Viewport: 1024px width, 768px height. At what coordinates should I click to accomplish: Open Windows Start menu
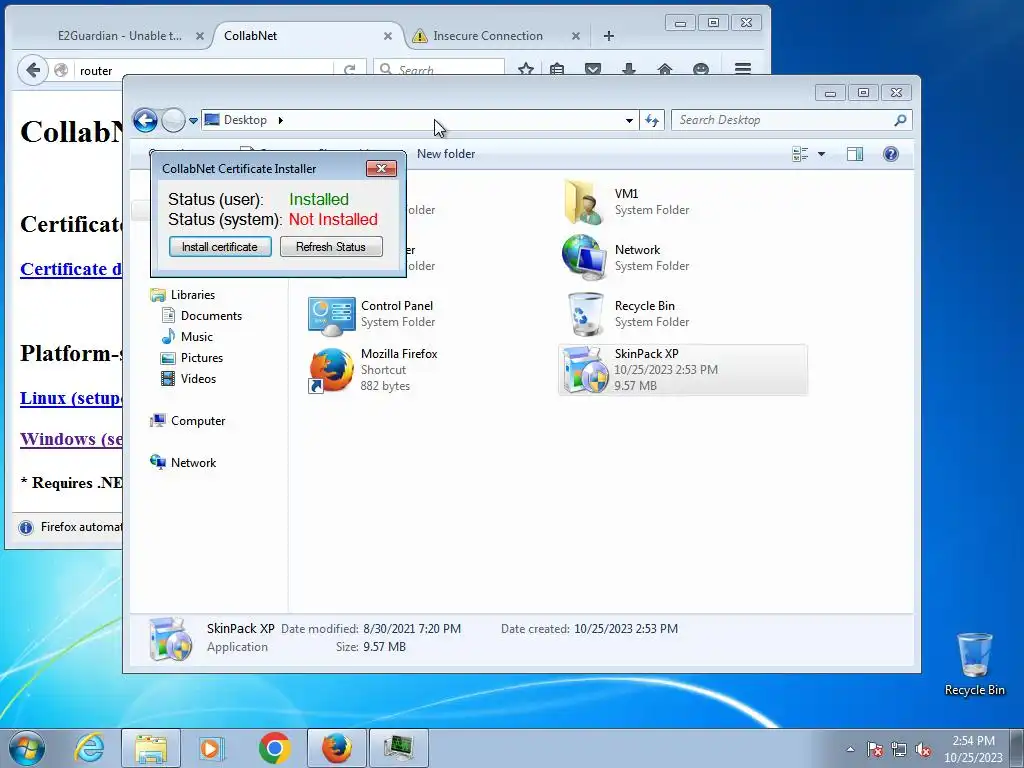point(26,748)
